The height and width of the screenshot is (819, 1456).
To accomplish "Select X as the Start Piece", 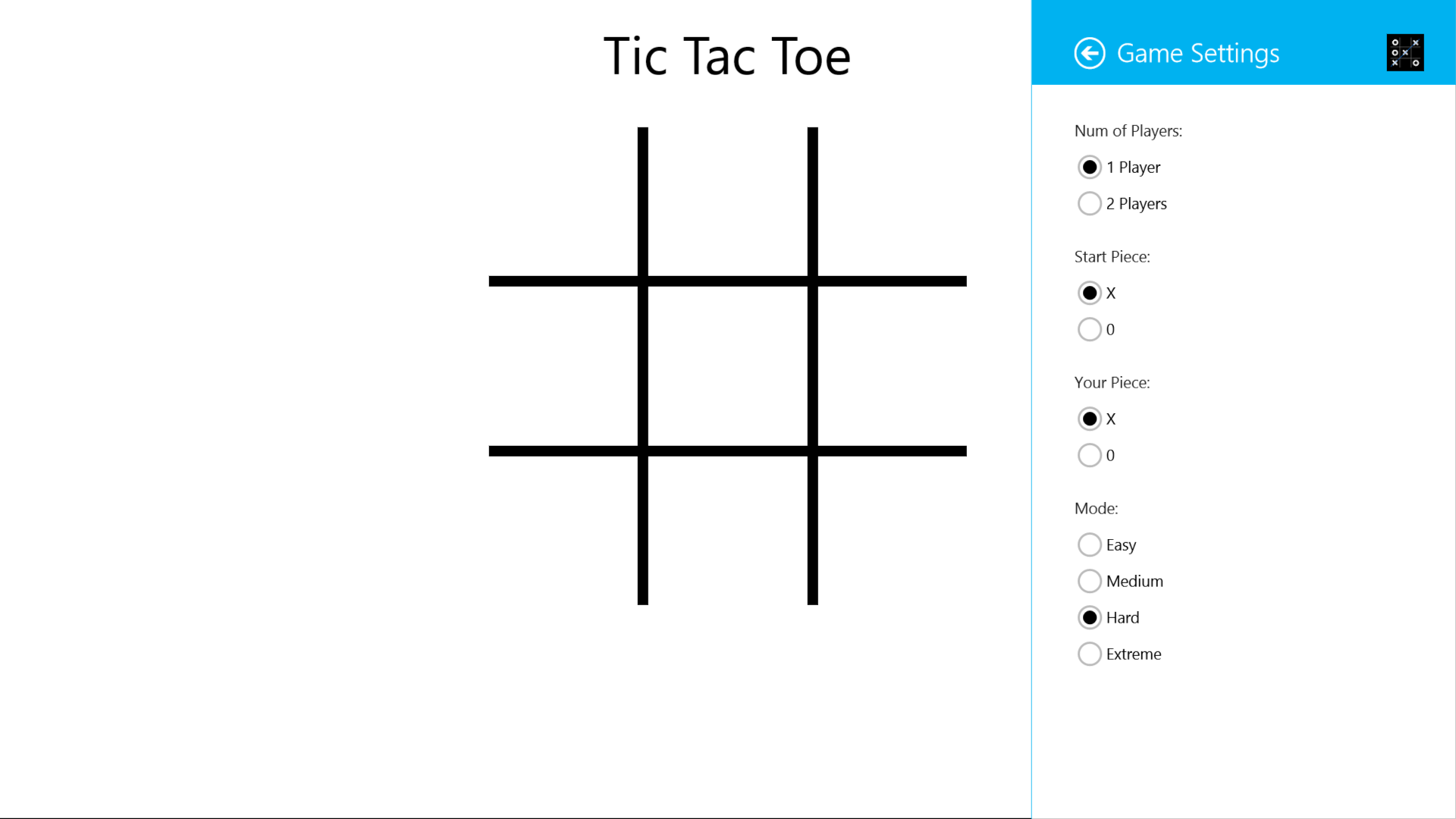I will point(1089,292).
